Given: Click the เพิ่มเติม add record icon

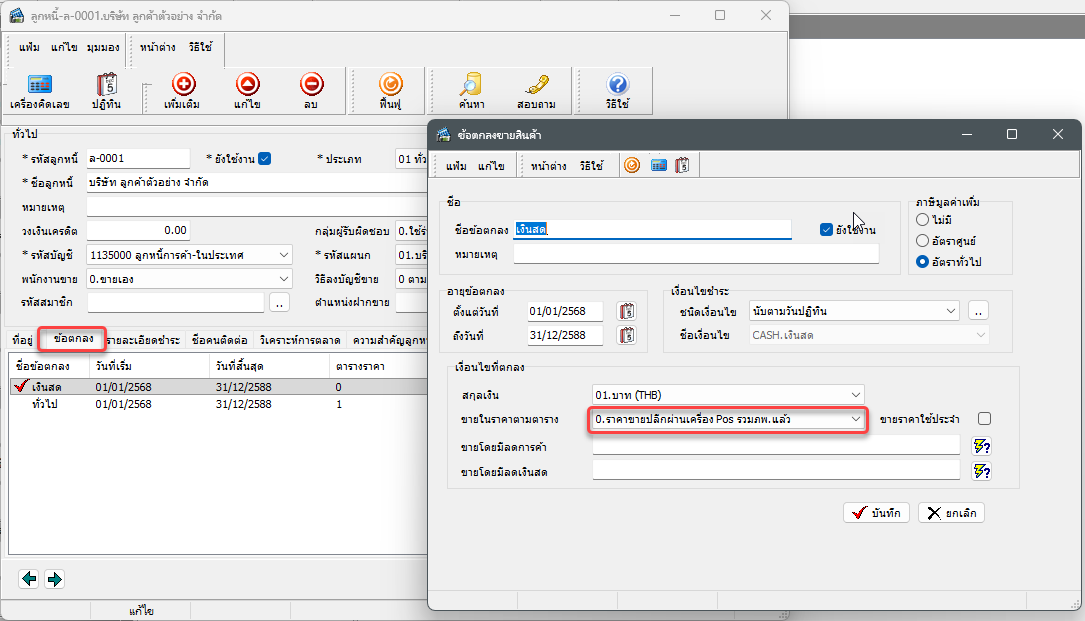Looking at the screenshot, I should pyautogui.click(x=183, y=90).
